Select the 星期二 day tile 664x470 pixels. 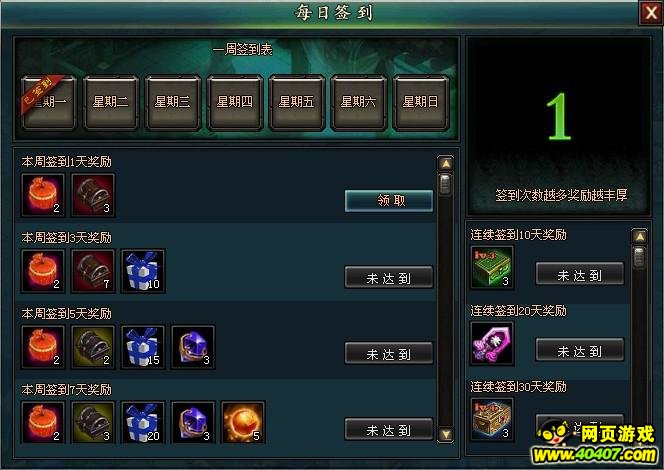[111, 102]
